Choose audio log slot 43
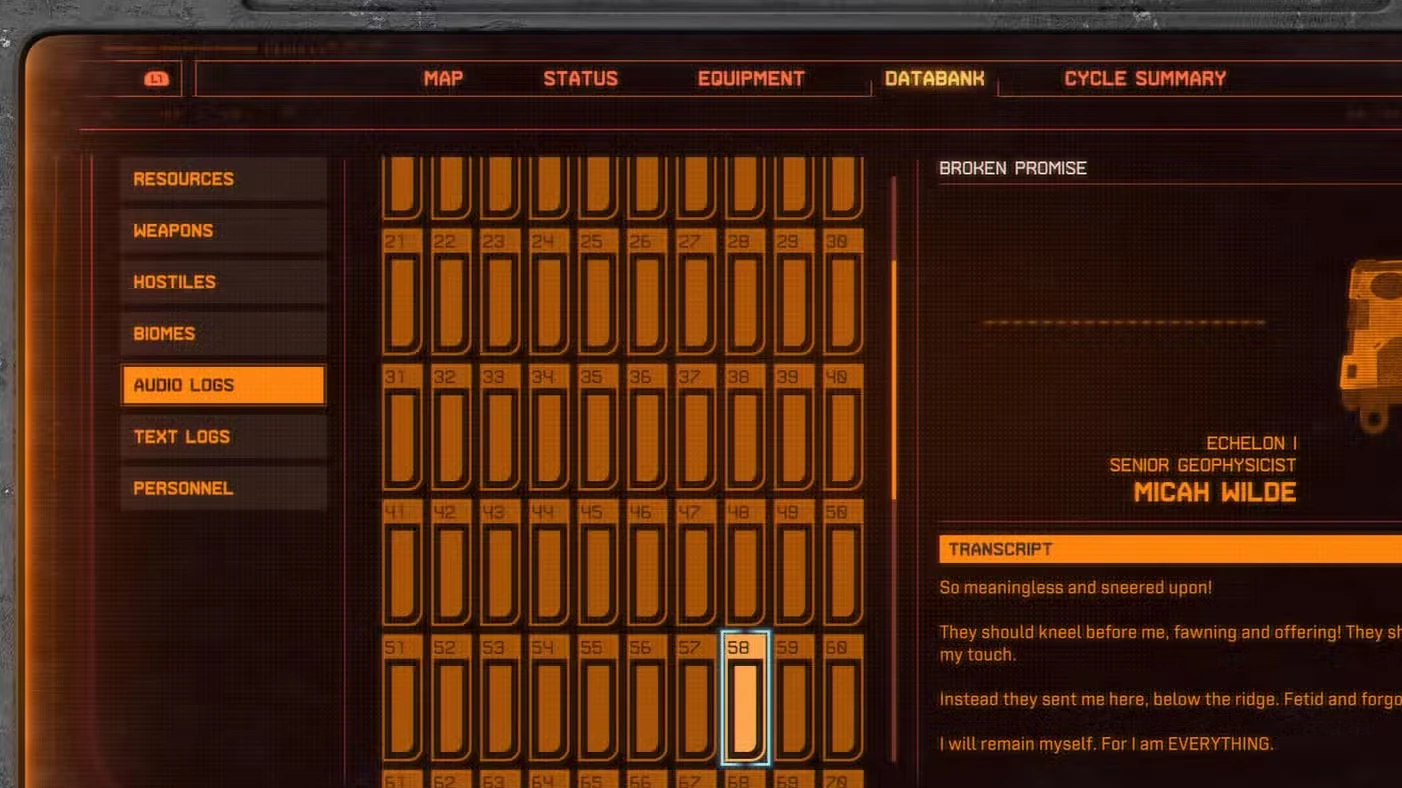The width and height of the screenshot is (1402, 788). (500, 563)
